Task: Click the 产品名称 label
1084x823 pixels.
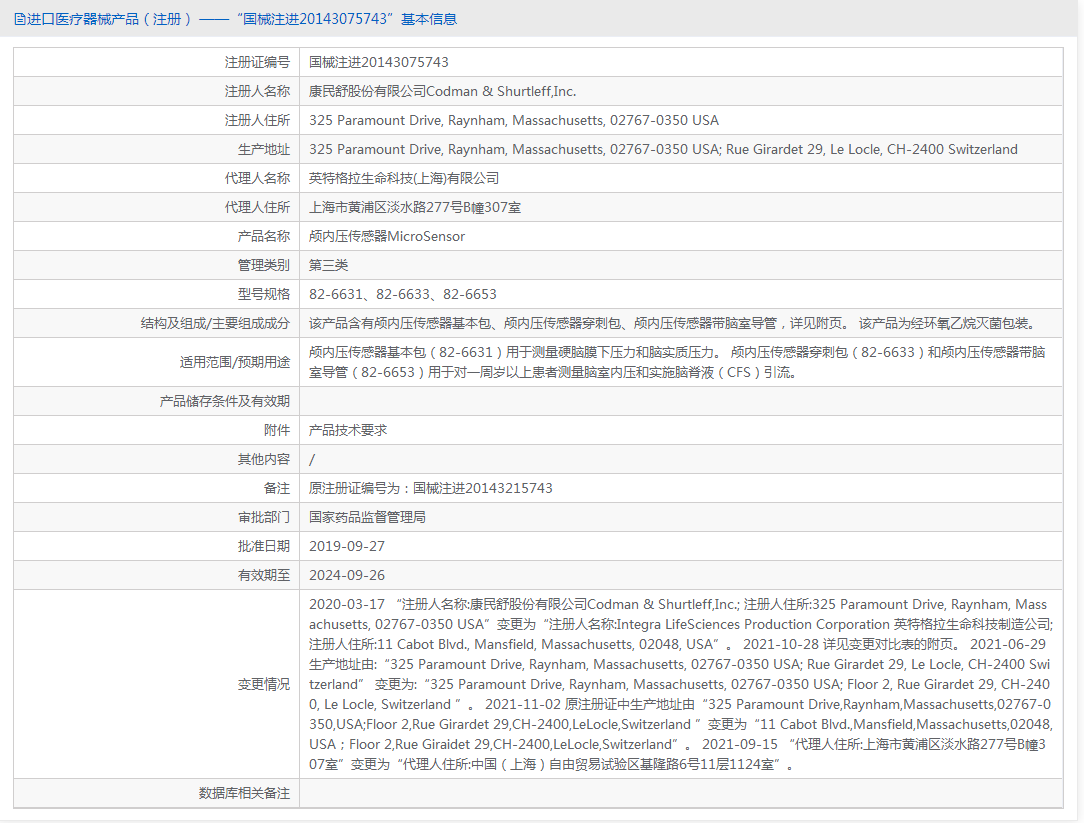Action: coord(263,237)
